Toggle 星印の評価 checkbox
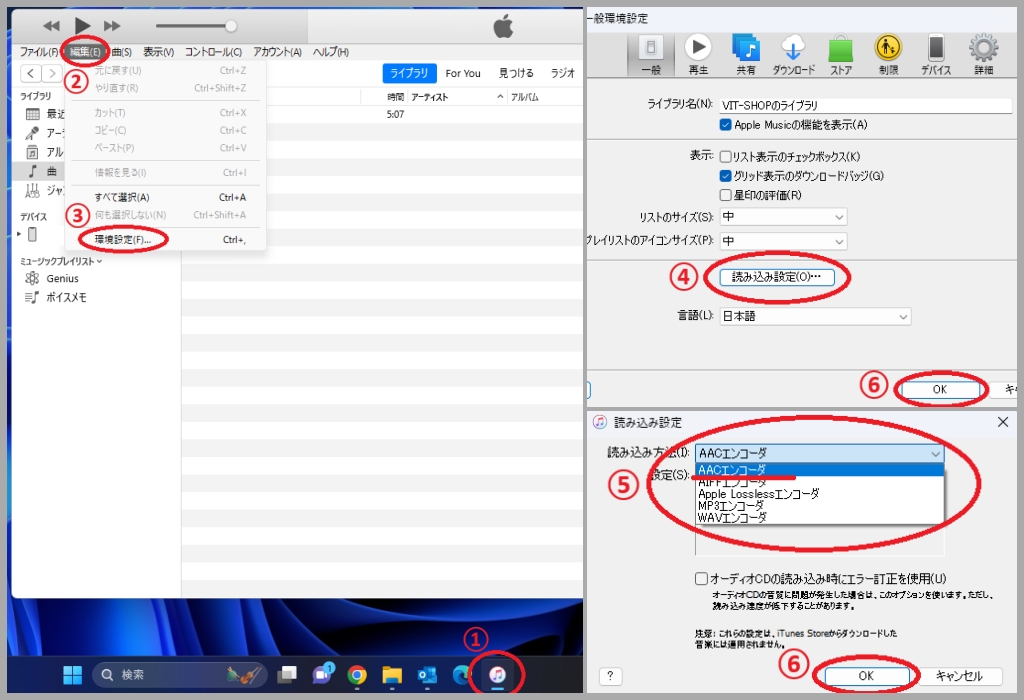Image resolution: width=1024 pixels, height=700 pixels. coord(726,195)
